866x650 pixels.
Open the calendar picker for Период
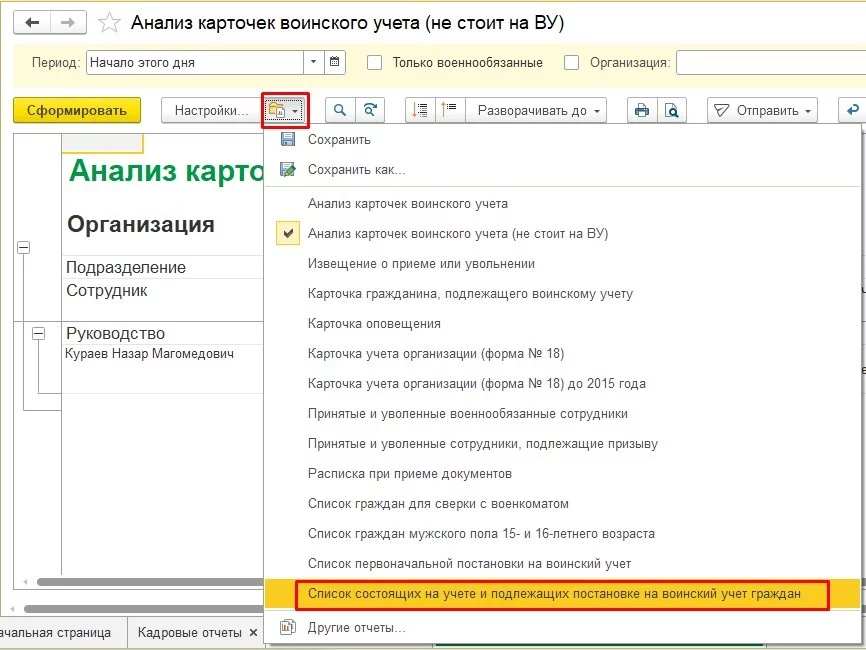coord(334,62)
